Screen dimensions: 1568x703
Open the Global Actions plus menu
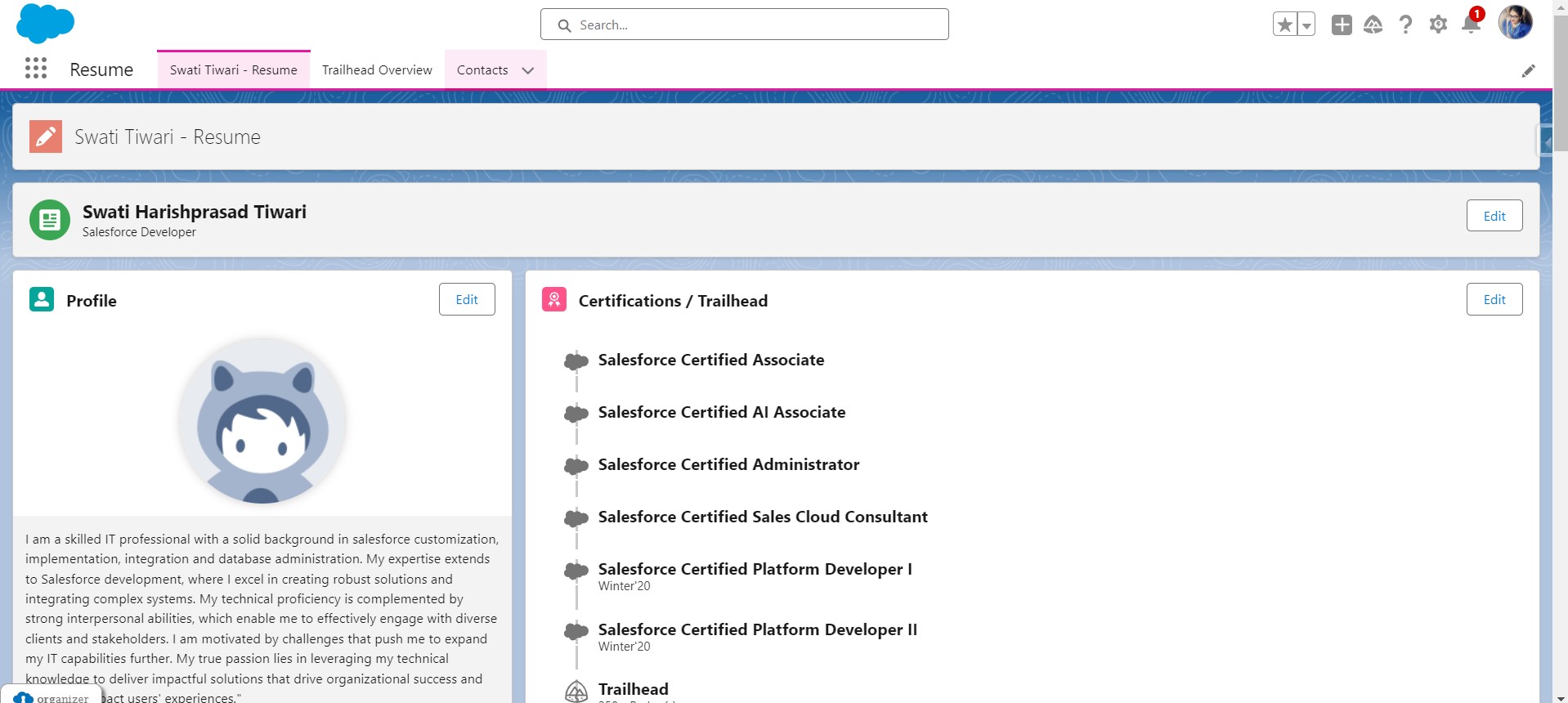click(1342, 25)
